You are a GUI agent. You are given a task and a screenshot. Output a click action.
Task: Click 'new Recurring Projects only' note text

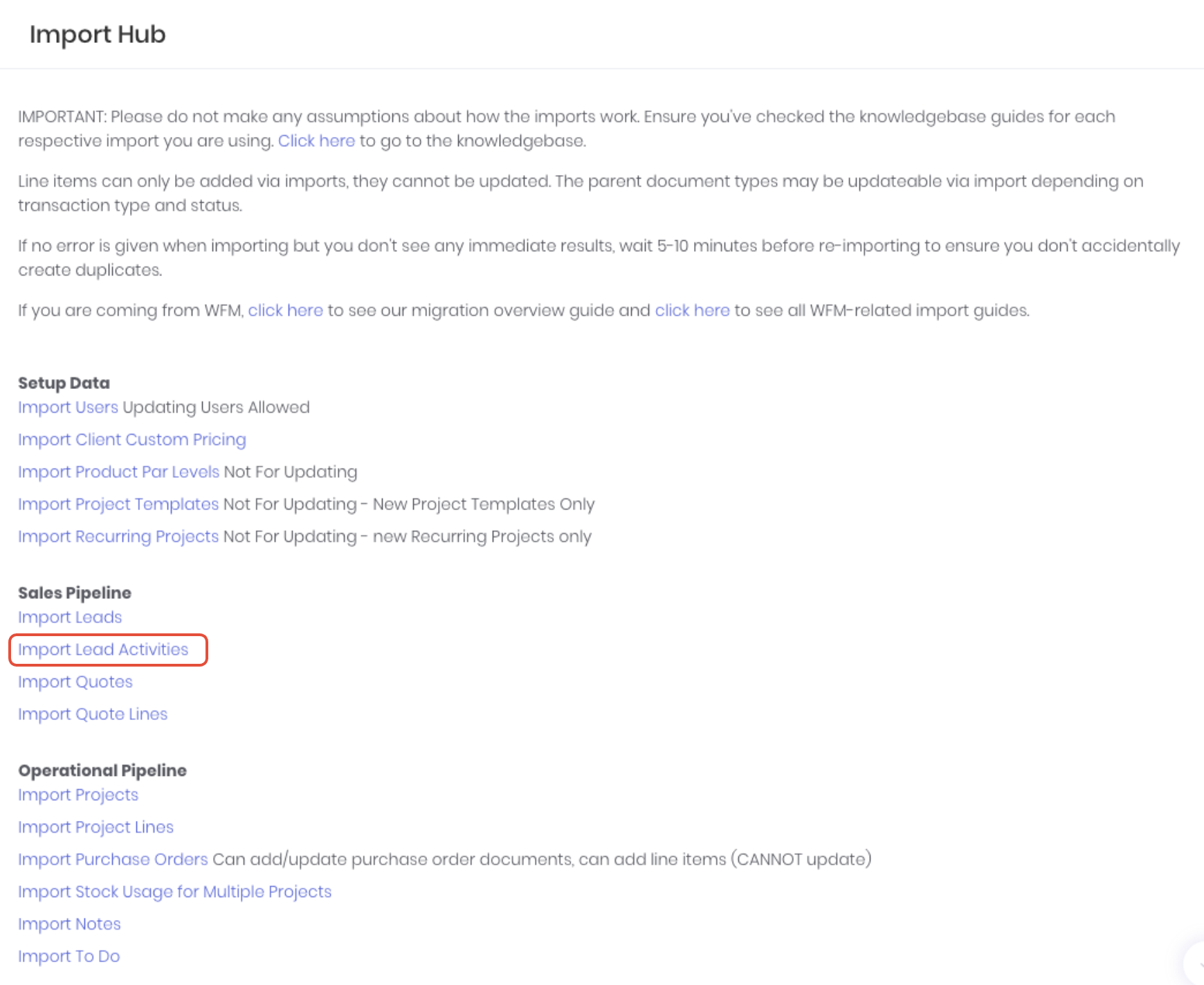pyautogui.click(x=482, y=536)
